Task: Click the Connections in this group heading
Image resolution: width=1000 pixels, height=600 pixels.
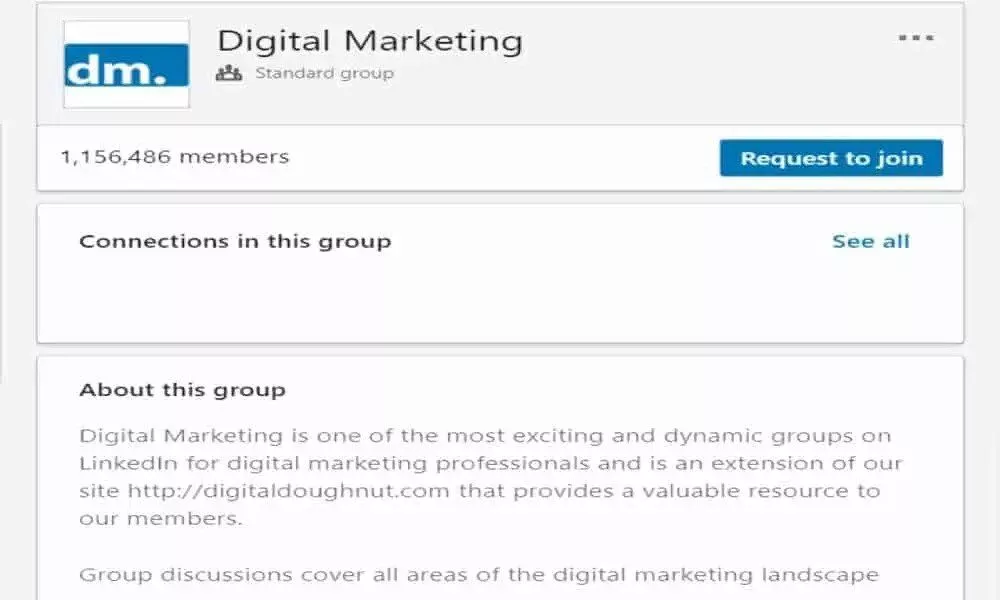Action: [235, 241]
